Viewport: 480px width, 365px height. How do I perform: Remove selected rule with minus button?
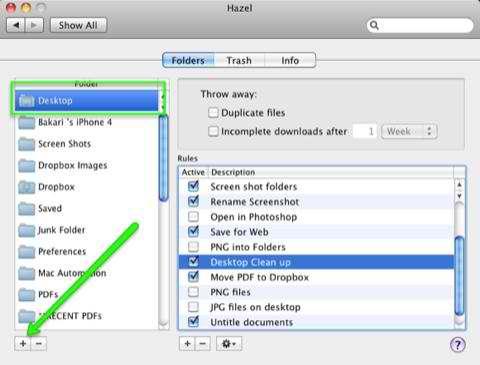pyautogui.click(x=203, y=343)
